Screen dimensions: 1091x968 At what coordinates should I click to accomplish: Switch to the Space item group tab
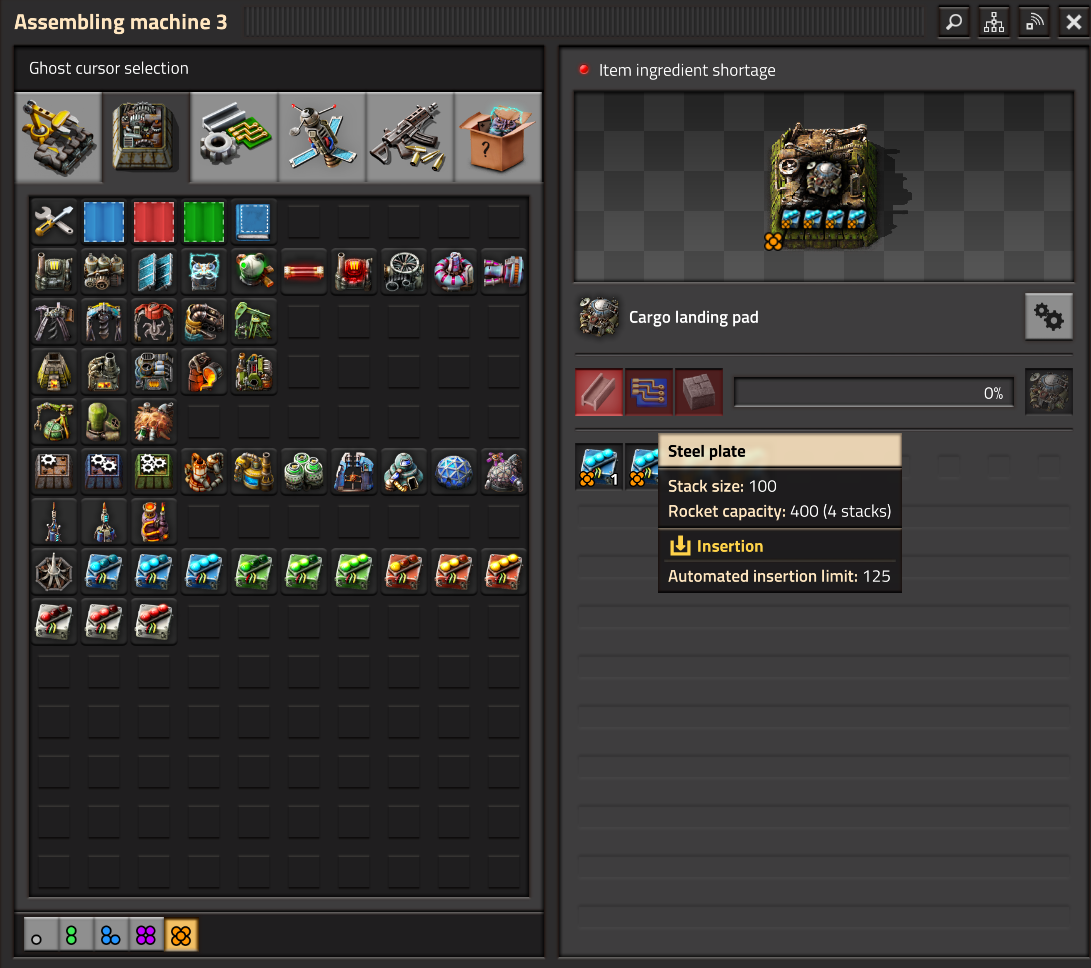pos(321,137)
